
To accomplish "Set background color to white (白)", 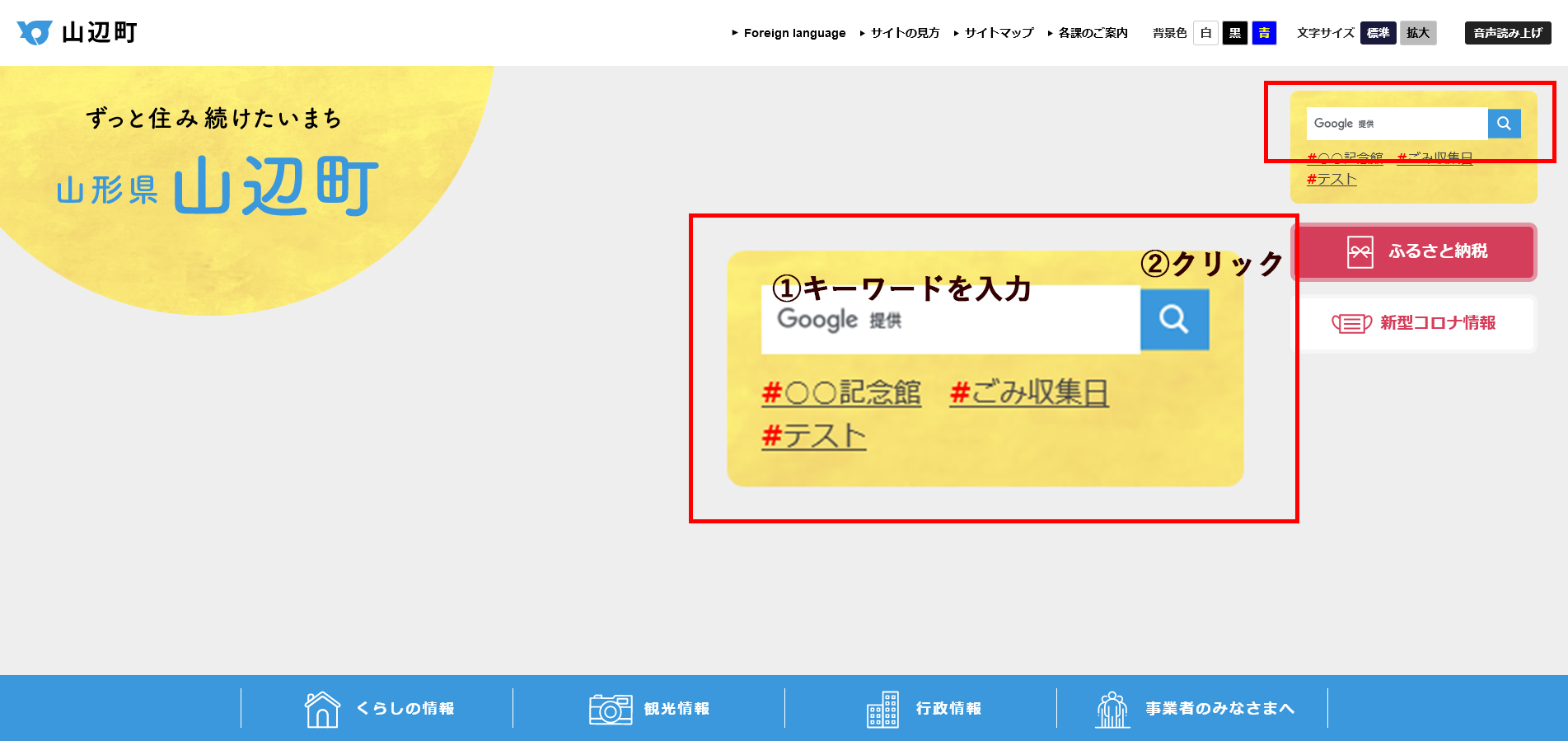I will tap(1205, 33).
